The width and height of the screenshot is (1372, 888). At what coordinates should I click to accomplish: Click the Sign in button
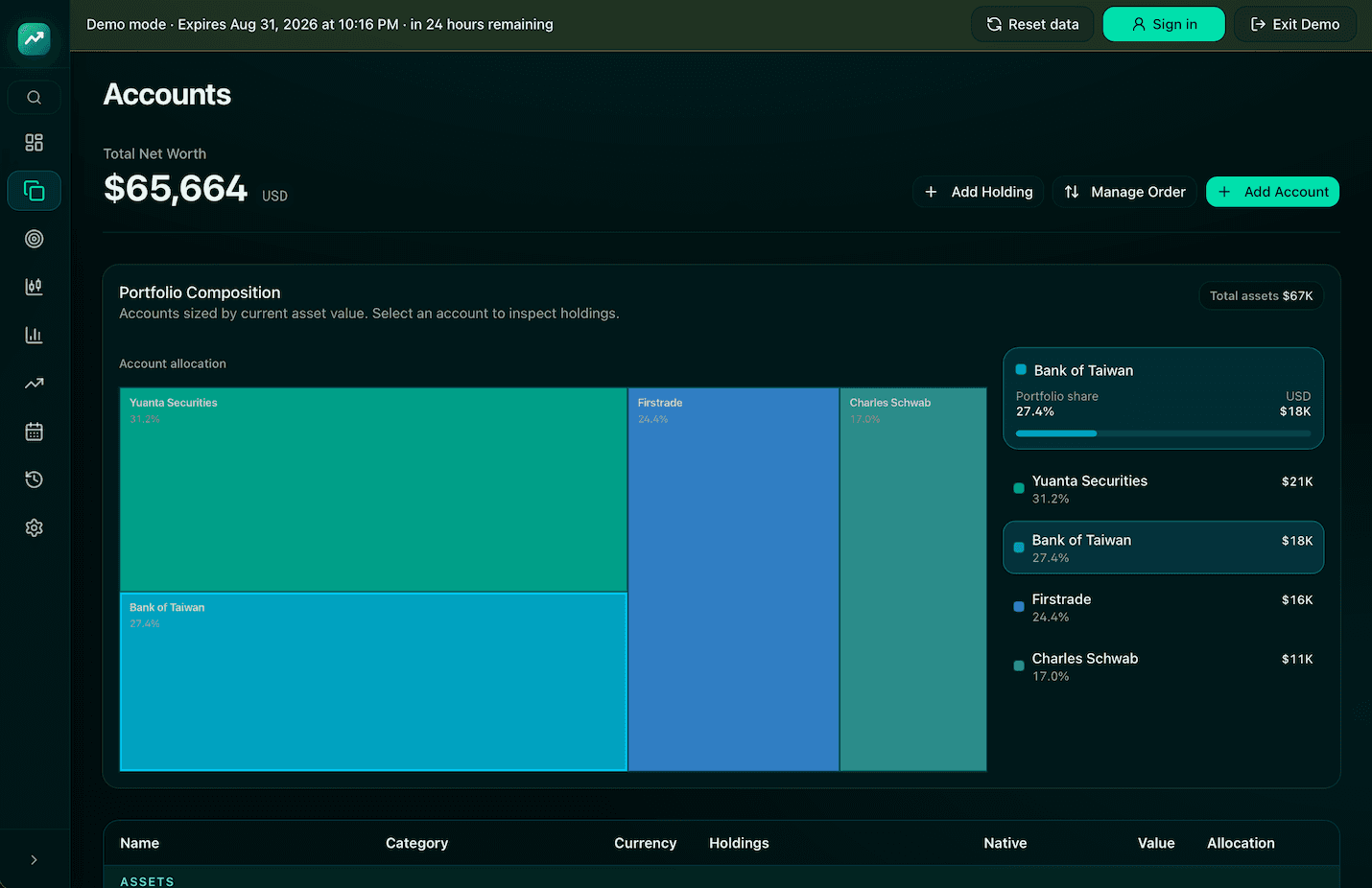(x=1164, y=24)
